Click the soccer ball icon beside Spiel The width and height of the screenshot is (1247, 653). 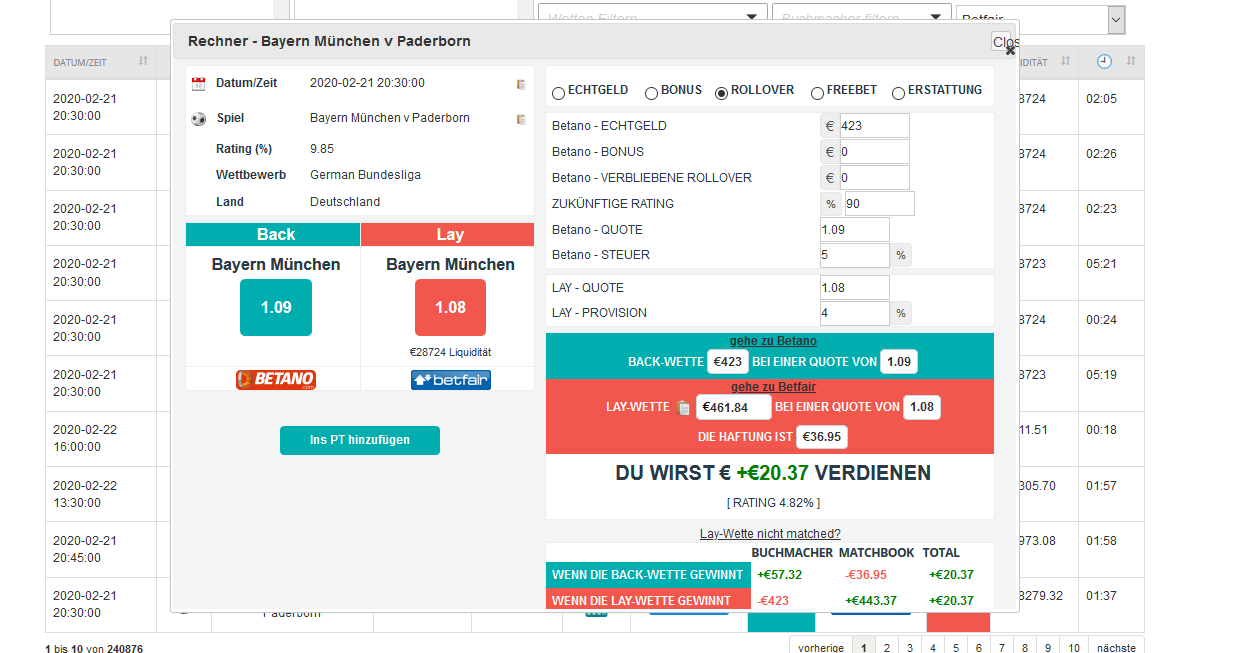click(x=198, y=119)
